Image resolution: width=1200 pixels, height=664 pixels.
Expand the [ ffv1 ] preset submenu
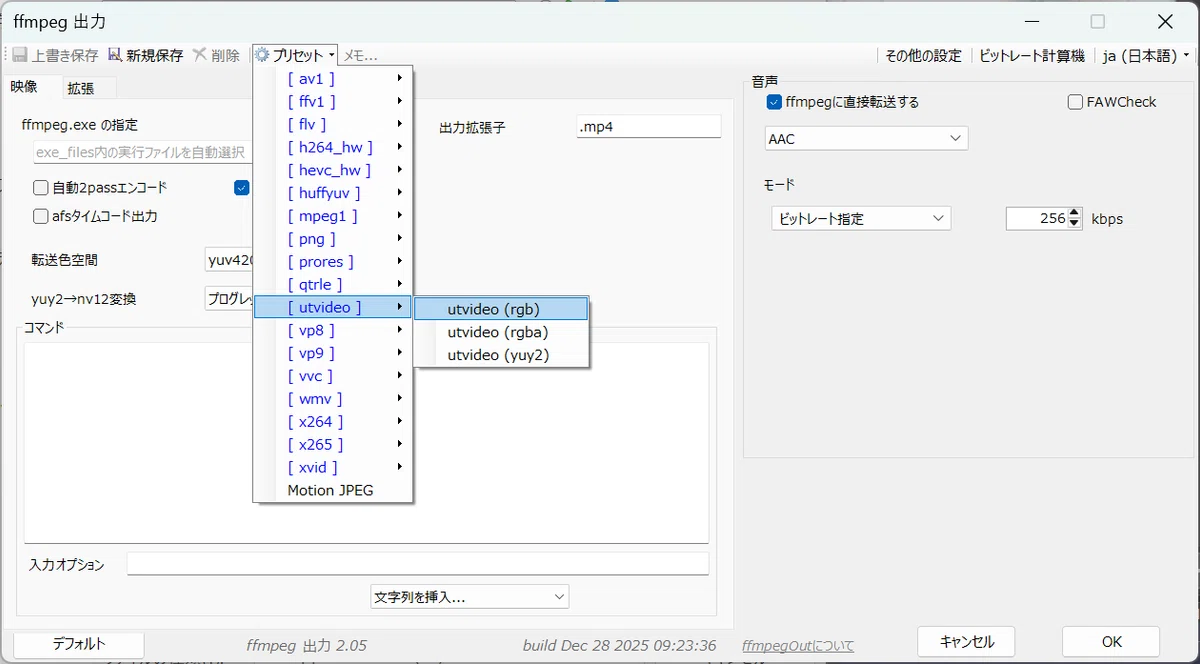pos(333,101)
